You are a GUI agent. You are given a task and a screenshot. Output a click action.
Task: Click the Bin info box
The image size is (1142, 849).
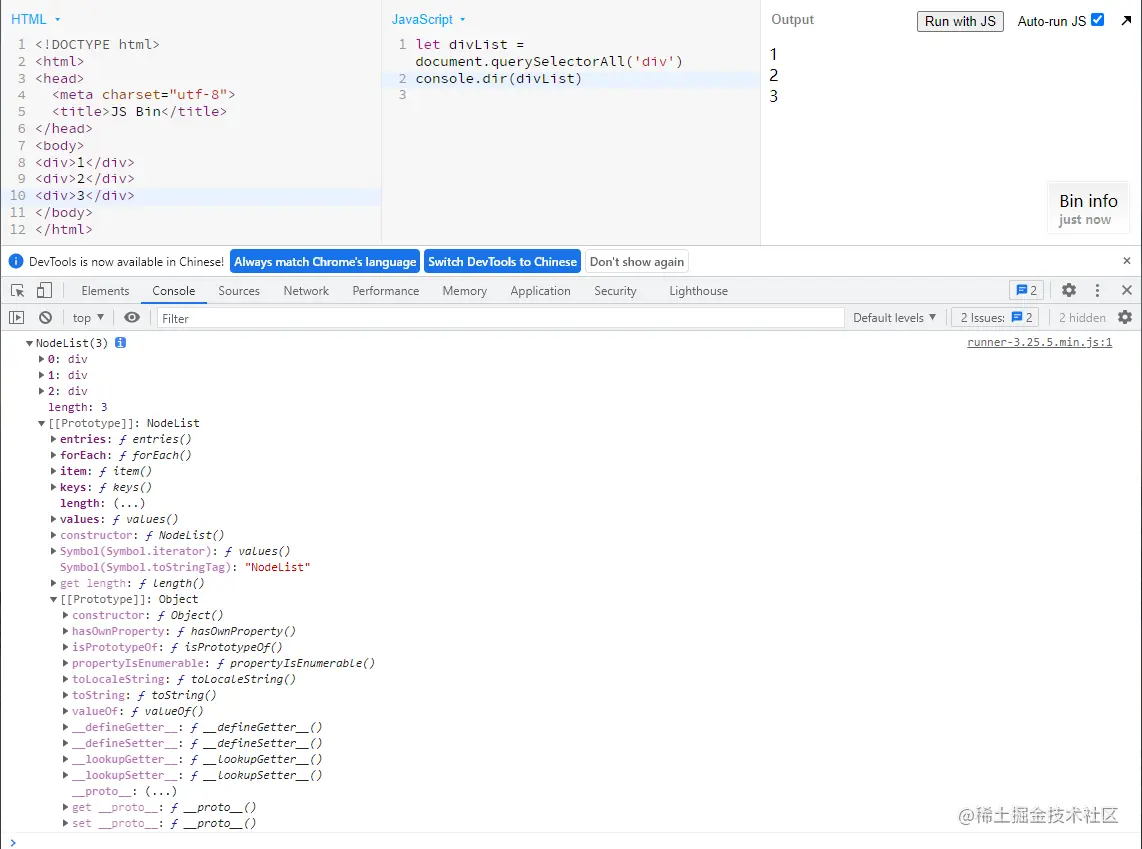(1088, 209)
